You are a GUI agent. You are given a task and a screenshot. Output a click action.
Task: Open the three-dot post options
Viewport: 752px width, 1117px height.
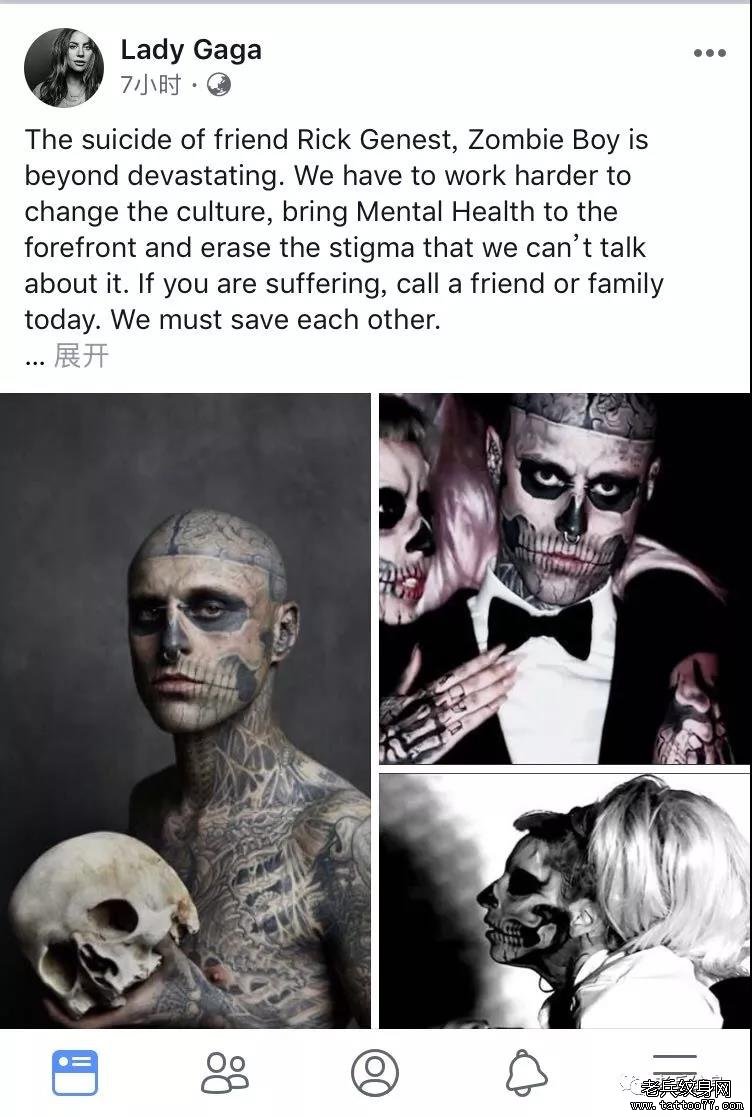coord(710,53)
